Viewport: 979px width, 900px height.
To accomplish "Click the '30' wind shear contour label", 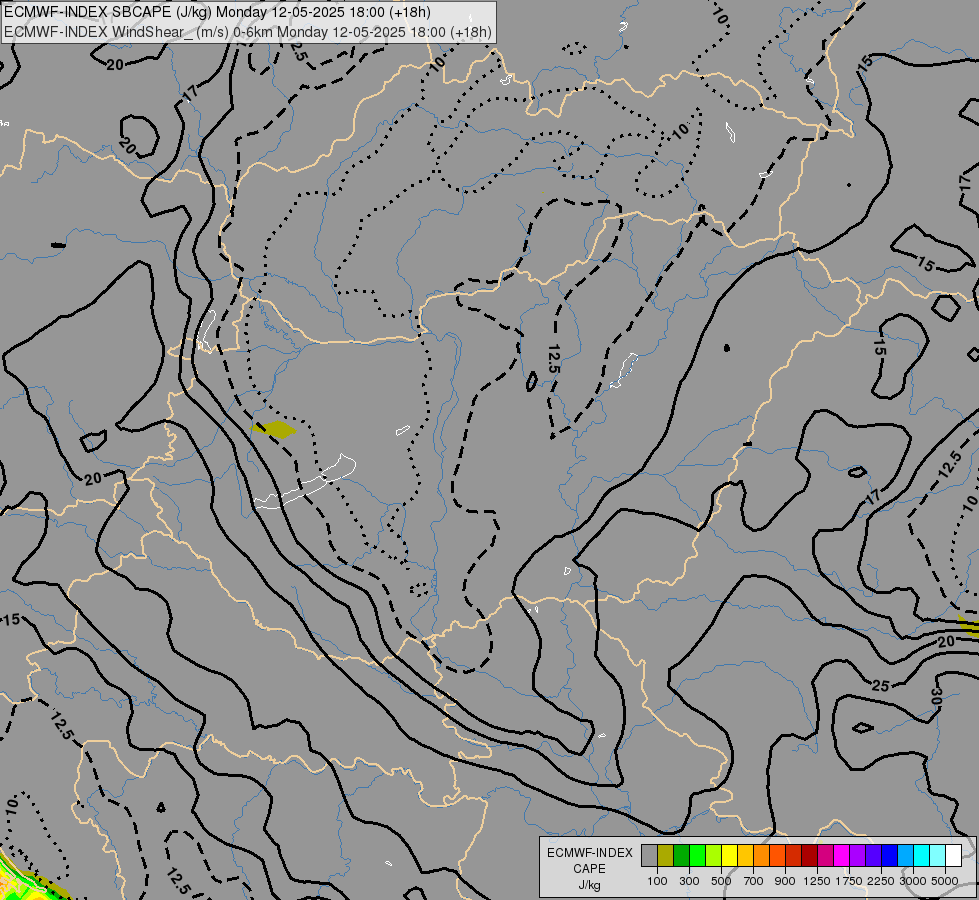I will click(x=935, y=695).
